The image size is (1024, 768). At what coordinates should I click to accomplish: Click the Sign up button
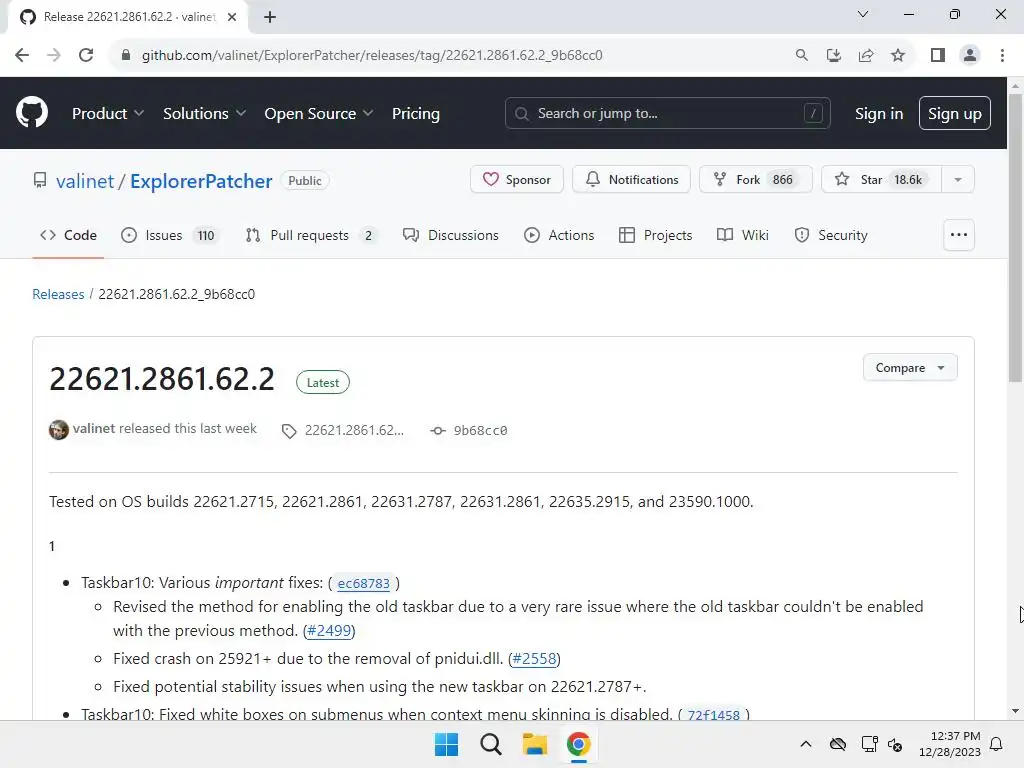pos(954,113)
